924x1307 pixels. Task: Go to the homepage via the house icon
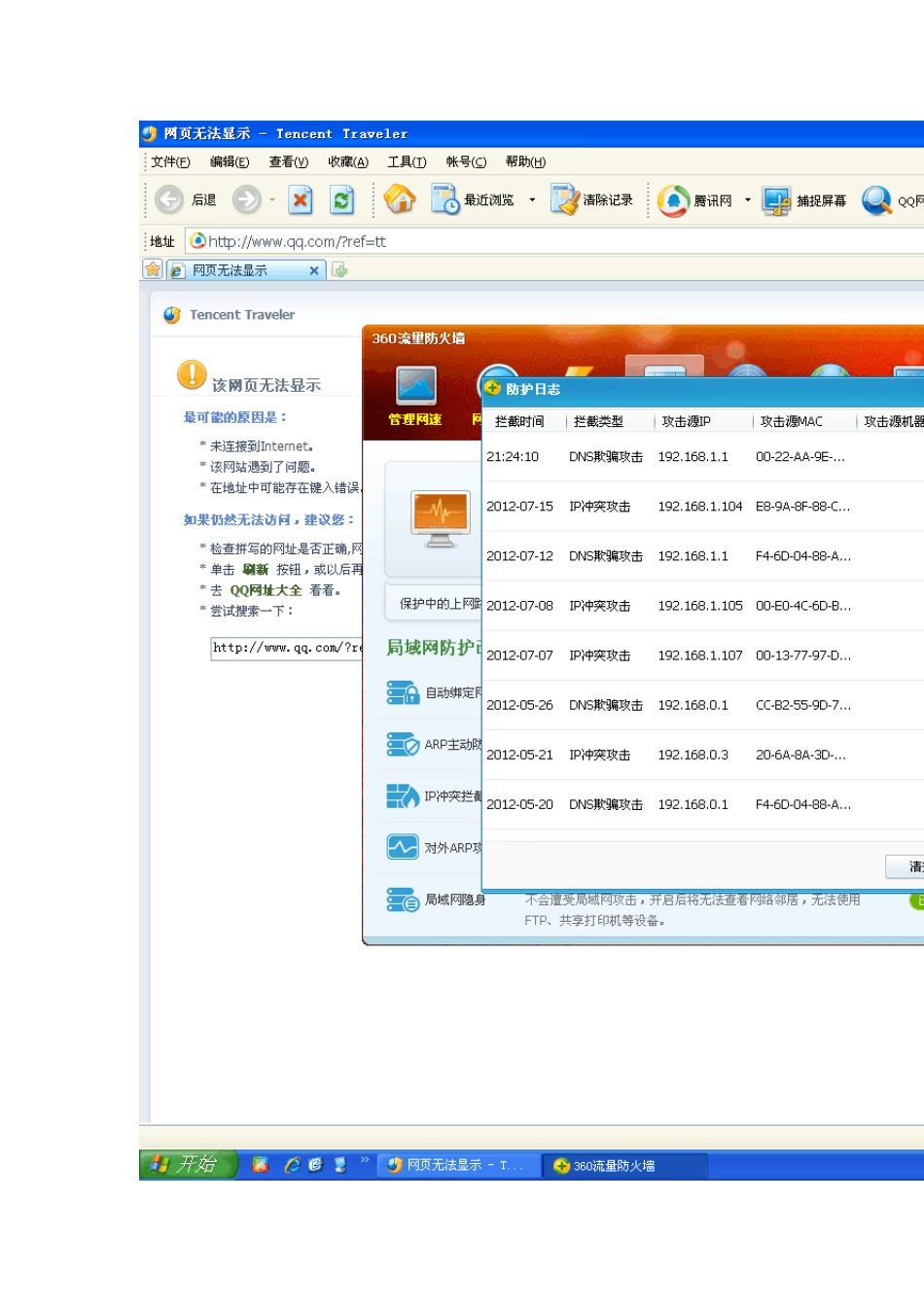(400, 199)
